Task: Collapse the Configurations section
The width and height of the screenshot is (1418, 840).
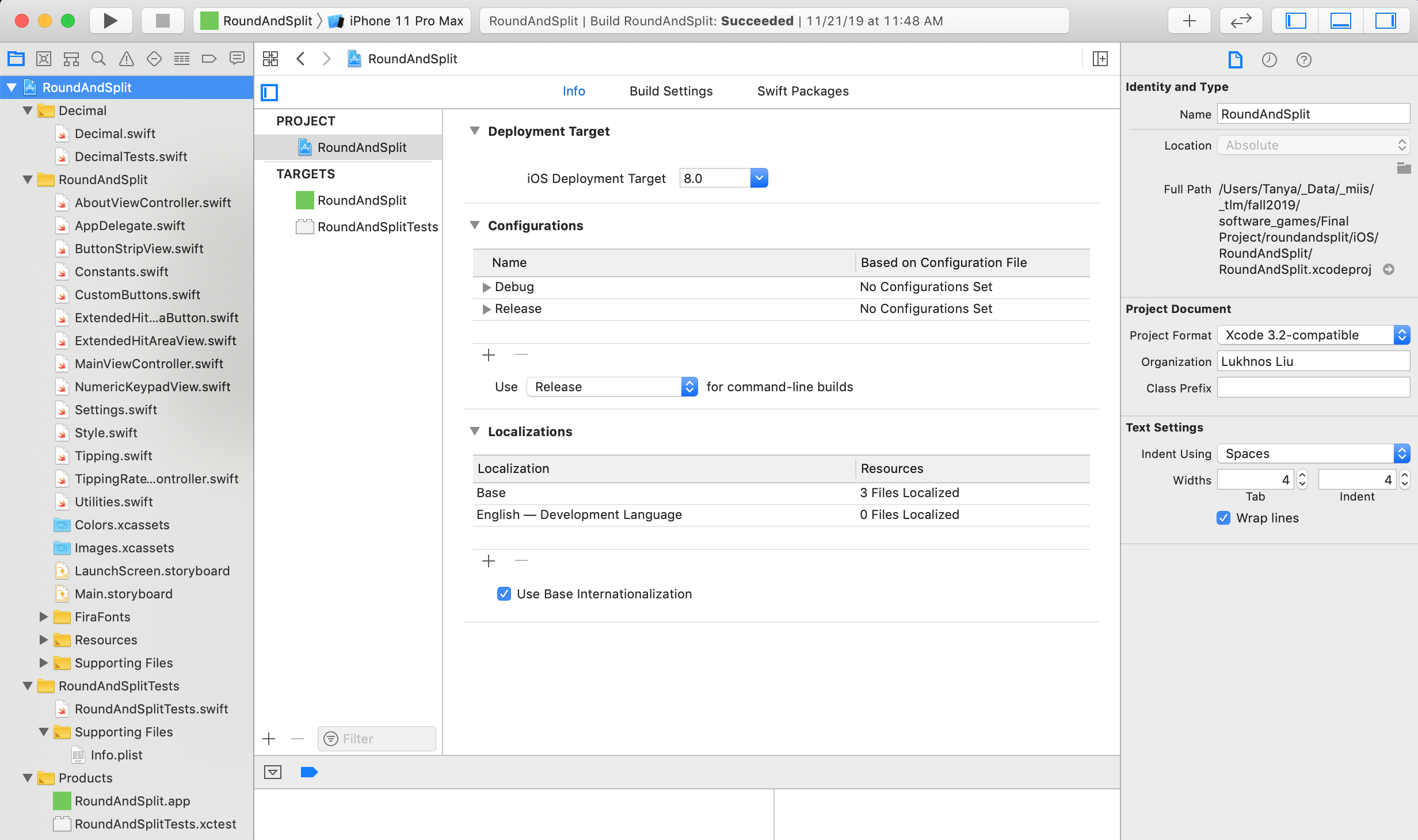Action: tap(475, 226)
